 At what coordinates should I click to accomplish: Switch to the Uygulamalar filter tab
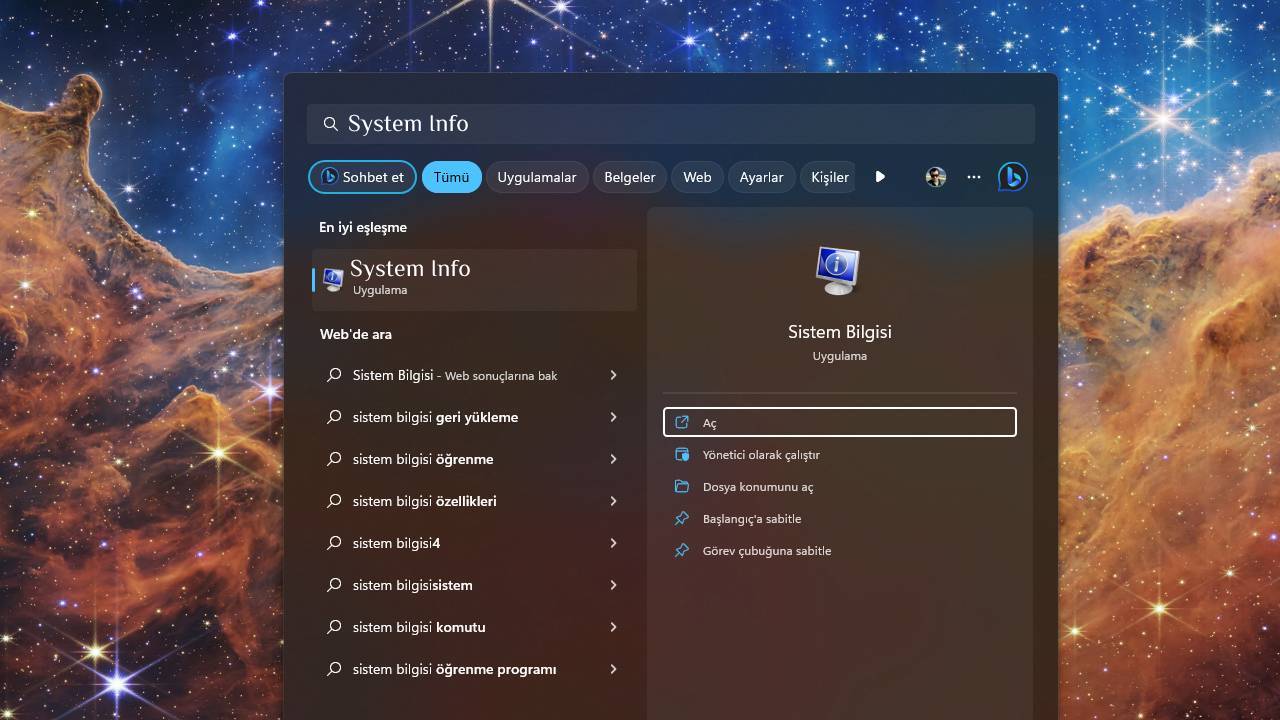(x=537, y=177)
